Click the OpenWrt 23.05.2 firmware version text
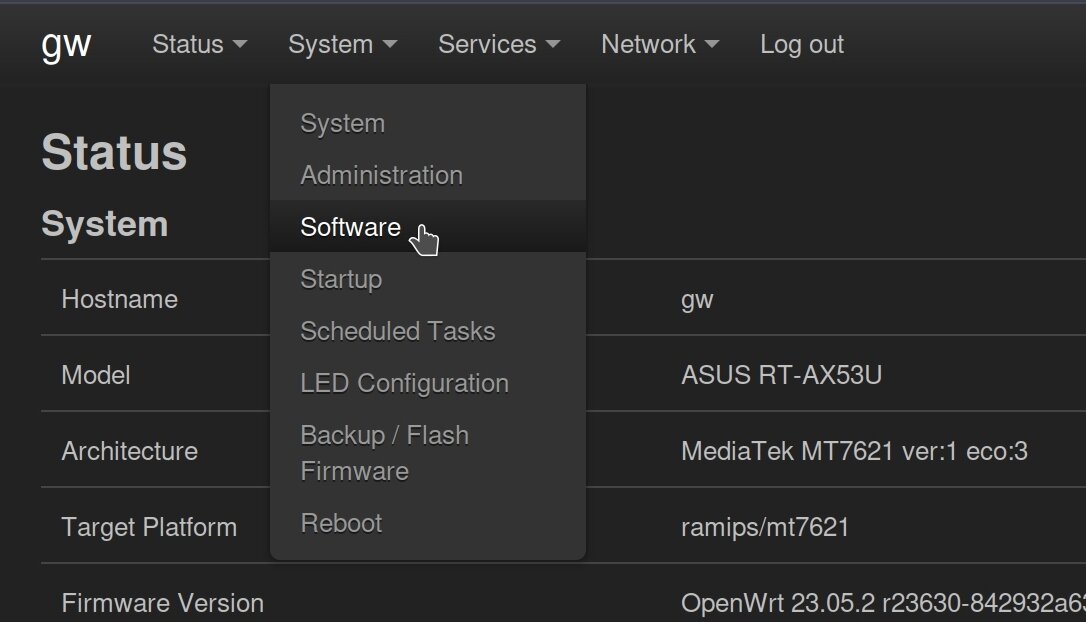This screenshot has width=1086, height=622. pos(880,604)
